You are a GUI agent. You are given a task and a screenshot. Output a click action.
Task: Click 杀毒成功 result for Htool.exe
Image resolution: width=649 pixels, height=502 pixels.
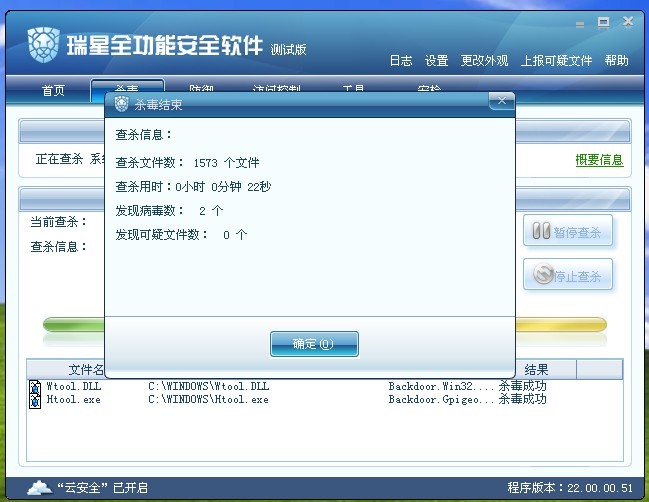[x=522, y=399]
